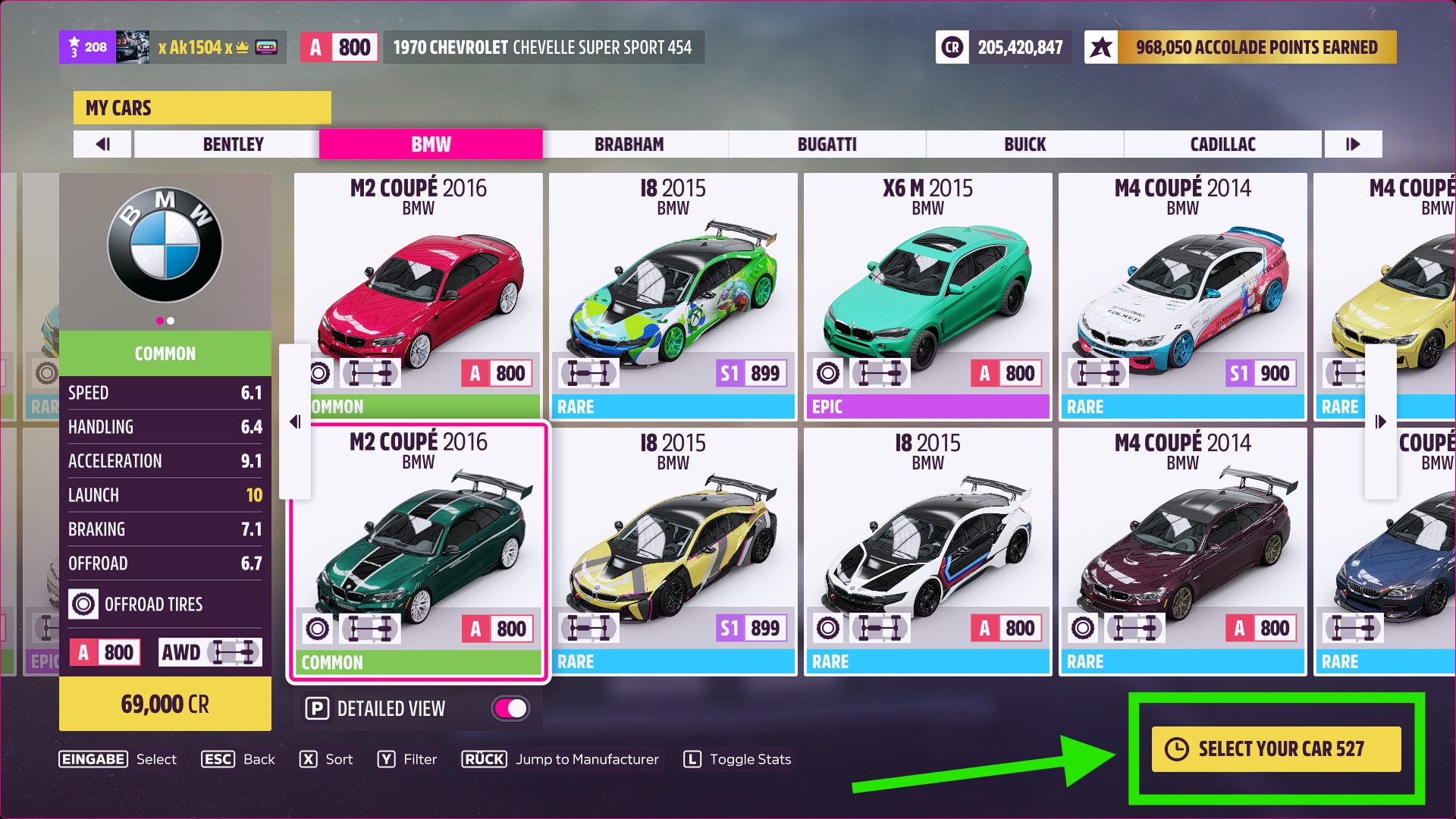
Task: Click the offroad tires icon in stats panel
Action: 83,604
